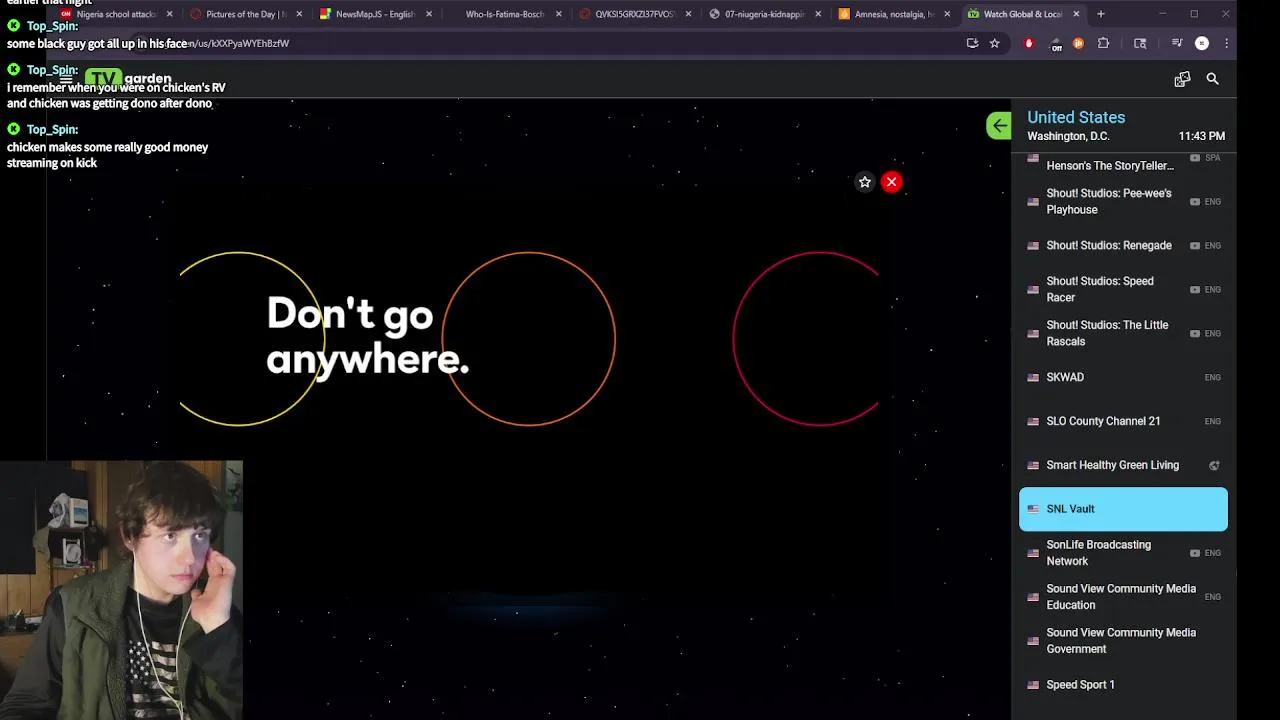Switch to the Amnesia, nostalgia tab
The width and height of the screenshot is (1280, 720).
(x=893, y=14)
